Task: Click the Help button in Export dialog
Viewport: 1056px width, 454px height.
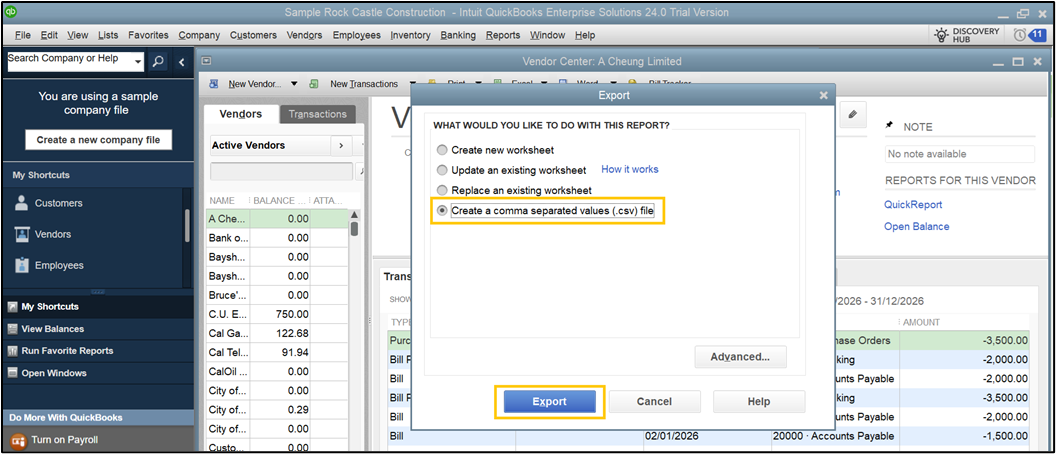Action: pyautogui.click(x=759, y=401)
